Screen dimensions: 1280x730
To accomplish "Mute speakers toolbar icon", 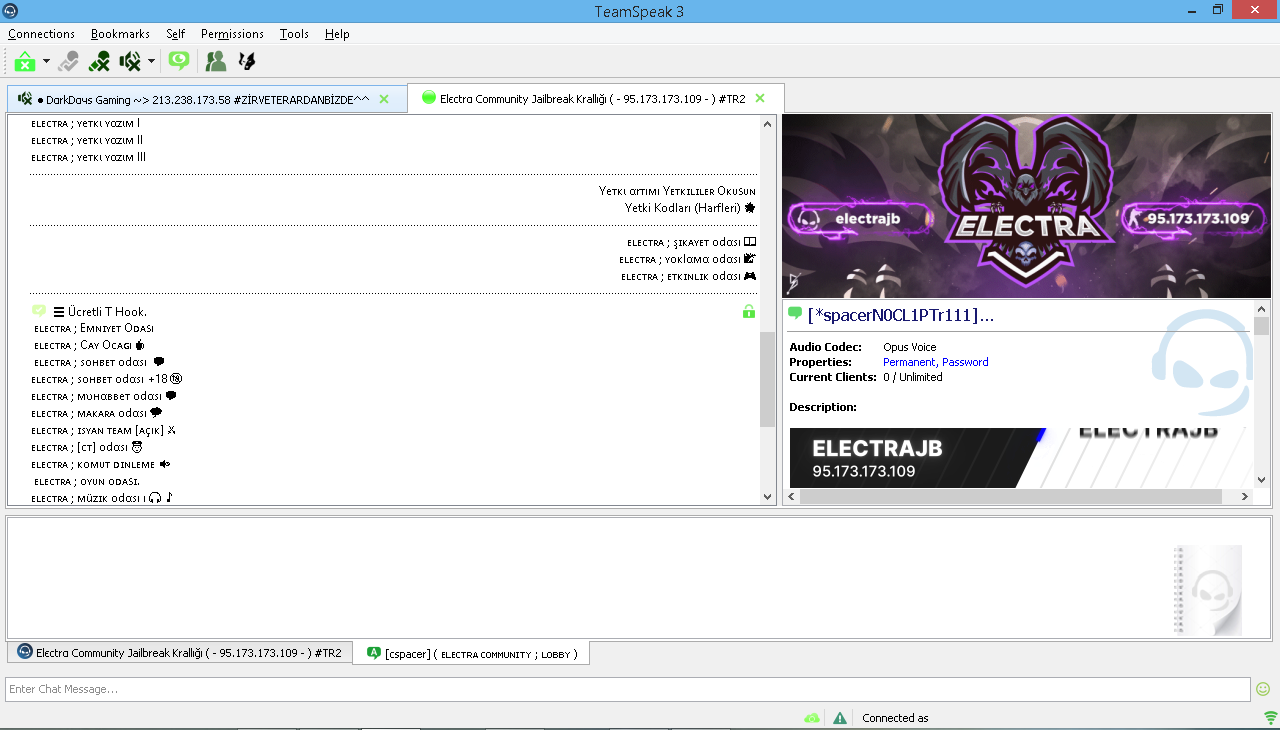I will click(x=130, y=61).
